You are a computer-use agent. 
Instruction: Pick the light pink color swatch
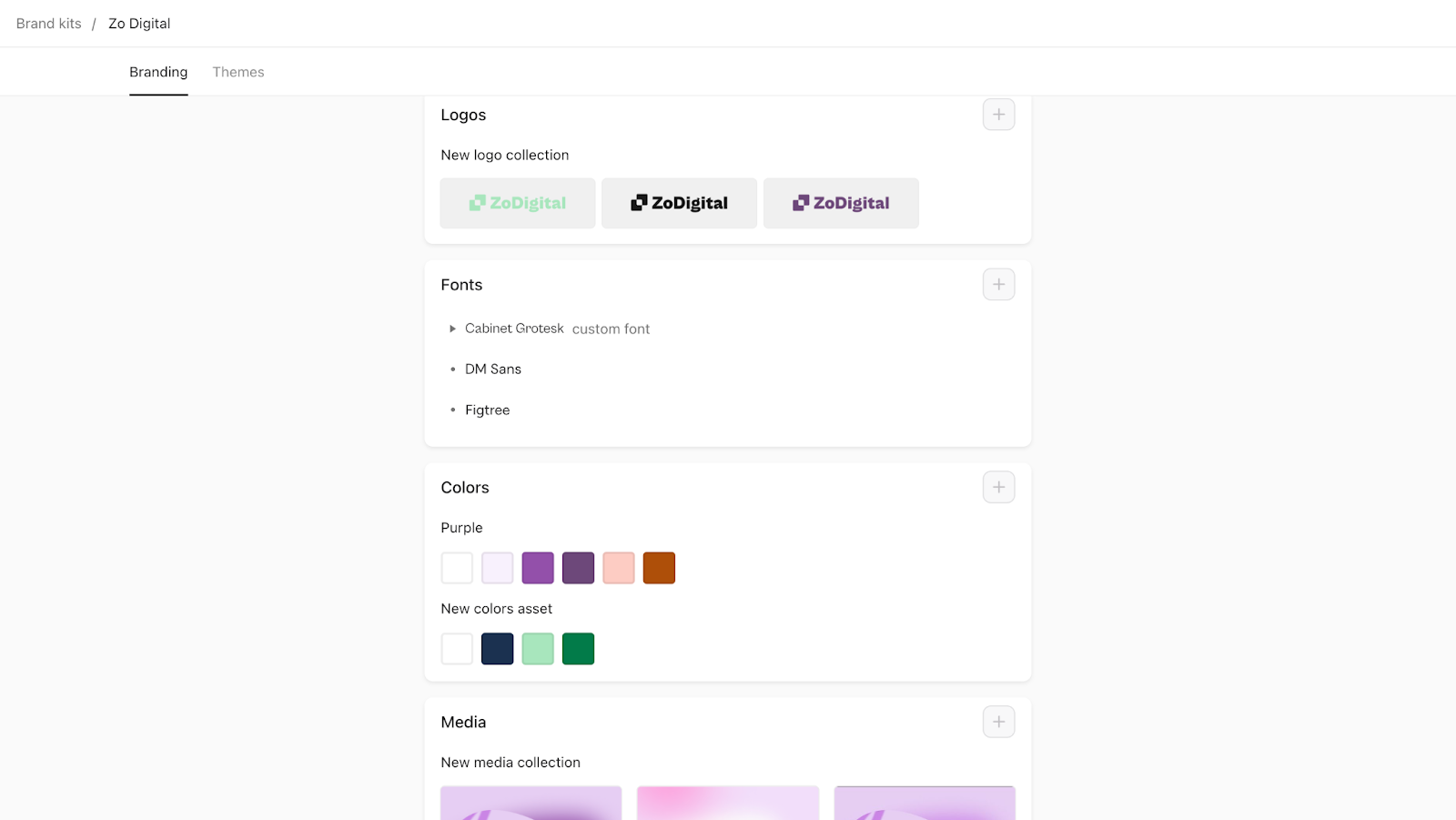tap(619, 568)
